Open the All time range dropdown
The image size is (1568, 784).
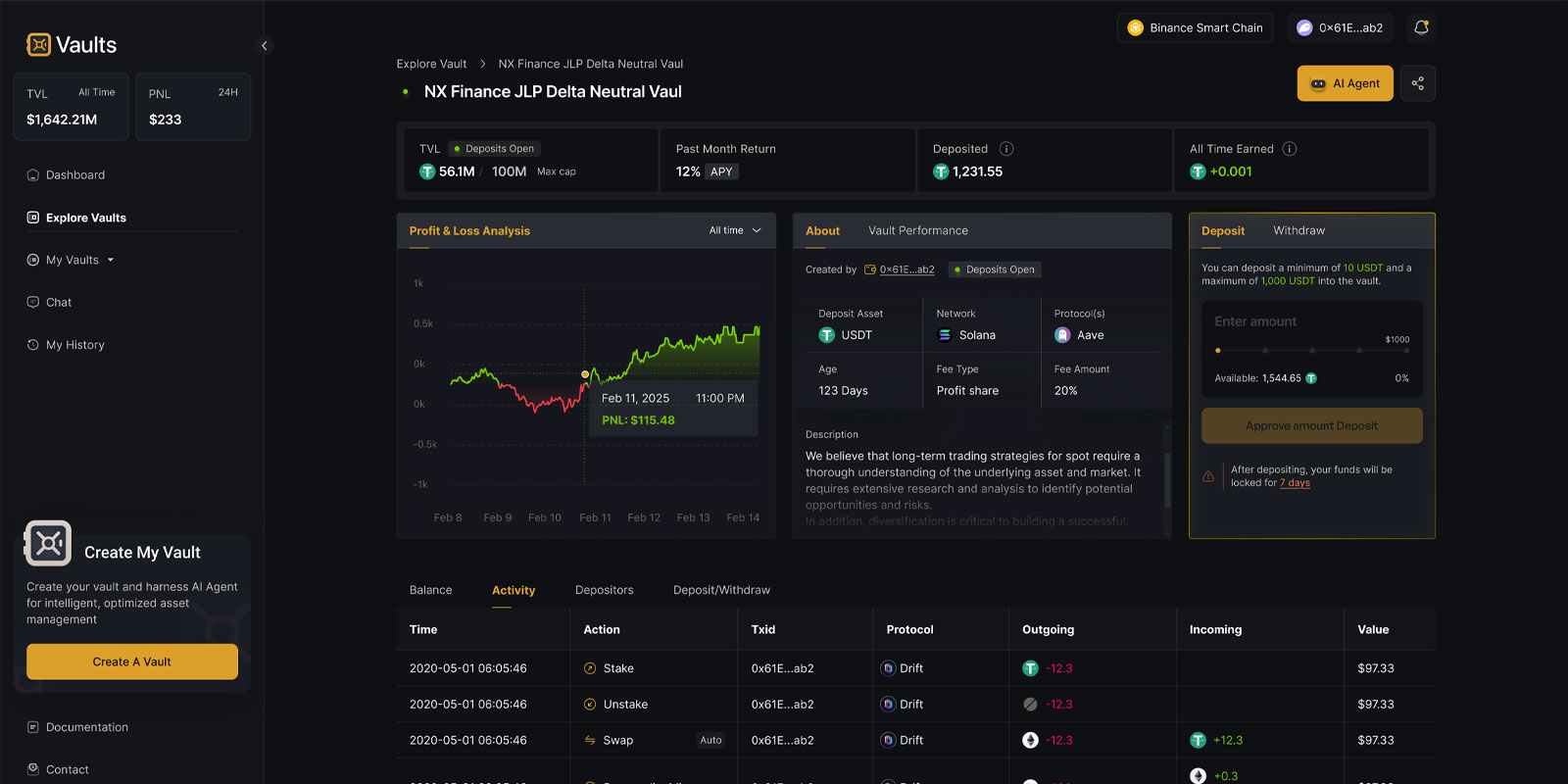(x=735, y=230)
